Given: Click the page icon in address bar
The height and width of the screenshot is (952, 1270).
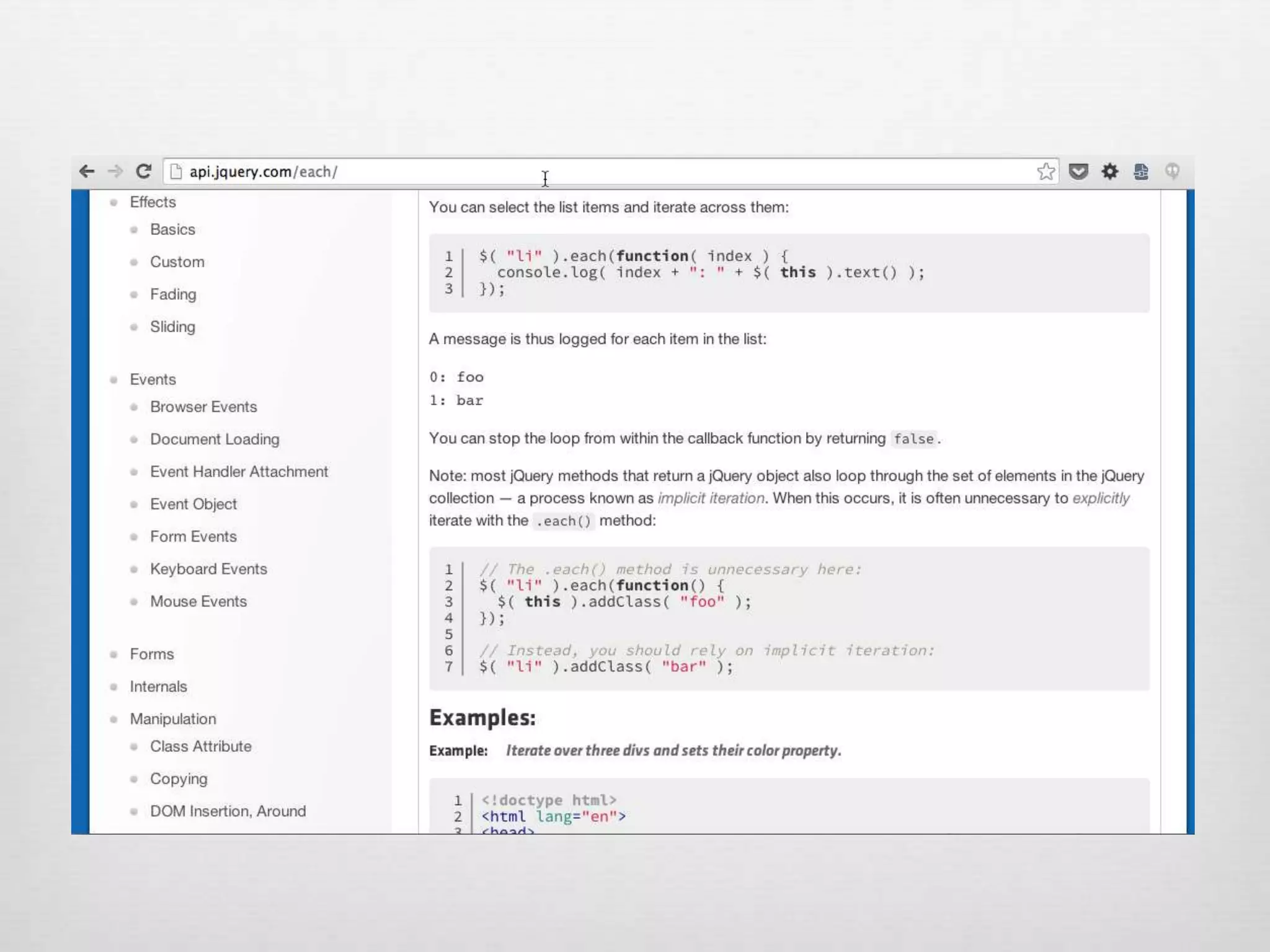Looking at the screenshot, I should [176, 172].
